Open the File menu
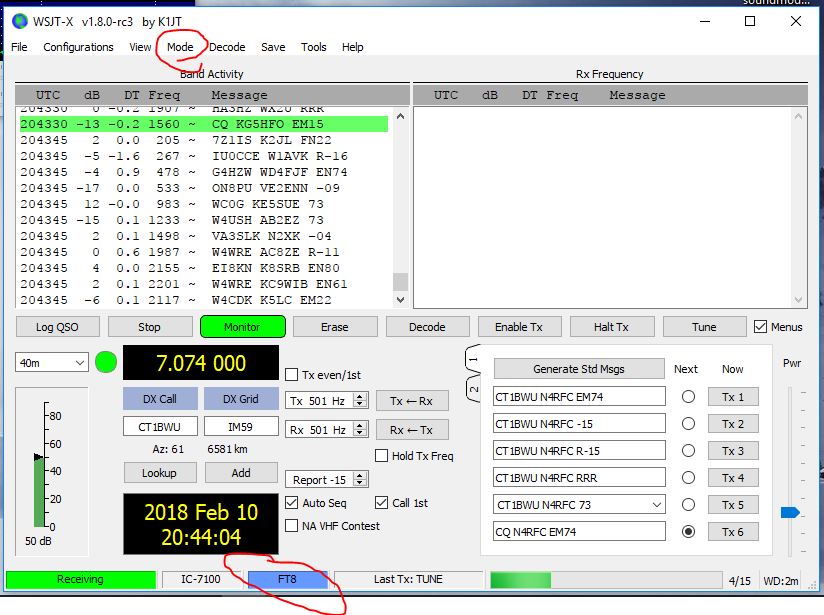 tap(19, 47)
